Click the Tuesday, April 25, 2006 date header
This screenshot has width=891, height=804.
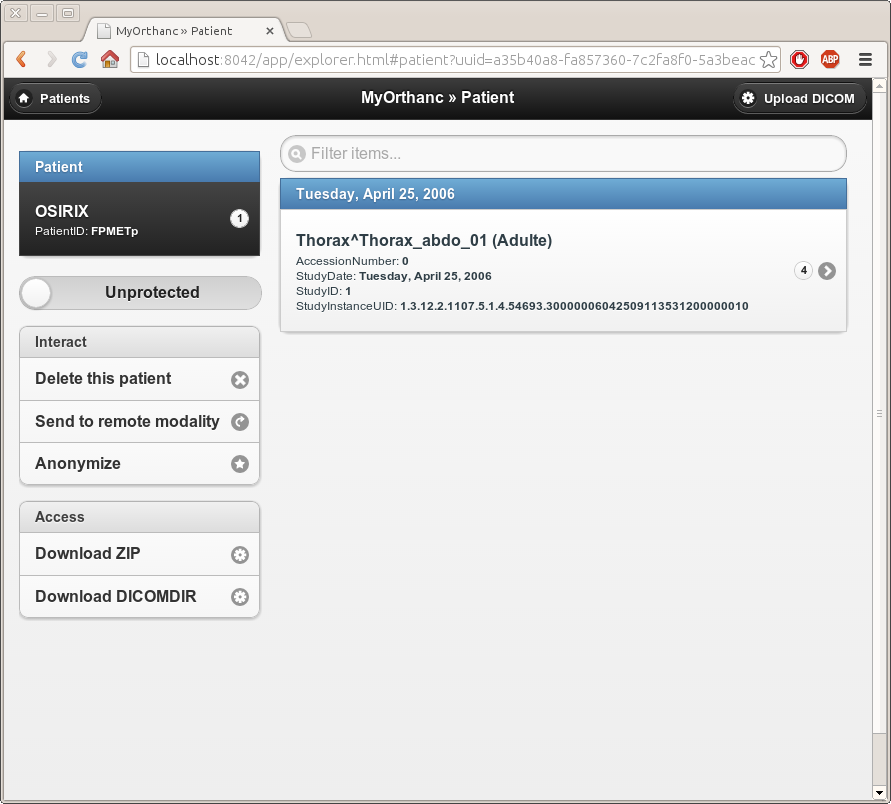(563, 194)
